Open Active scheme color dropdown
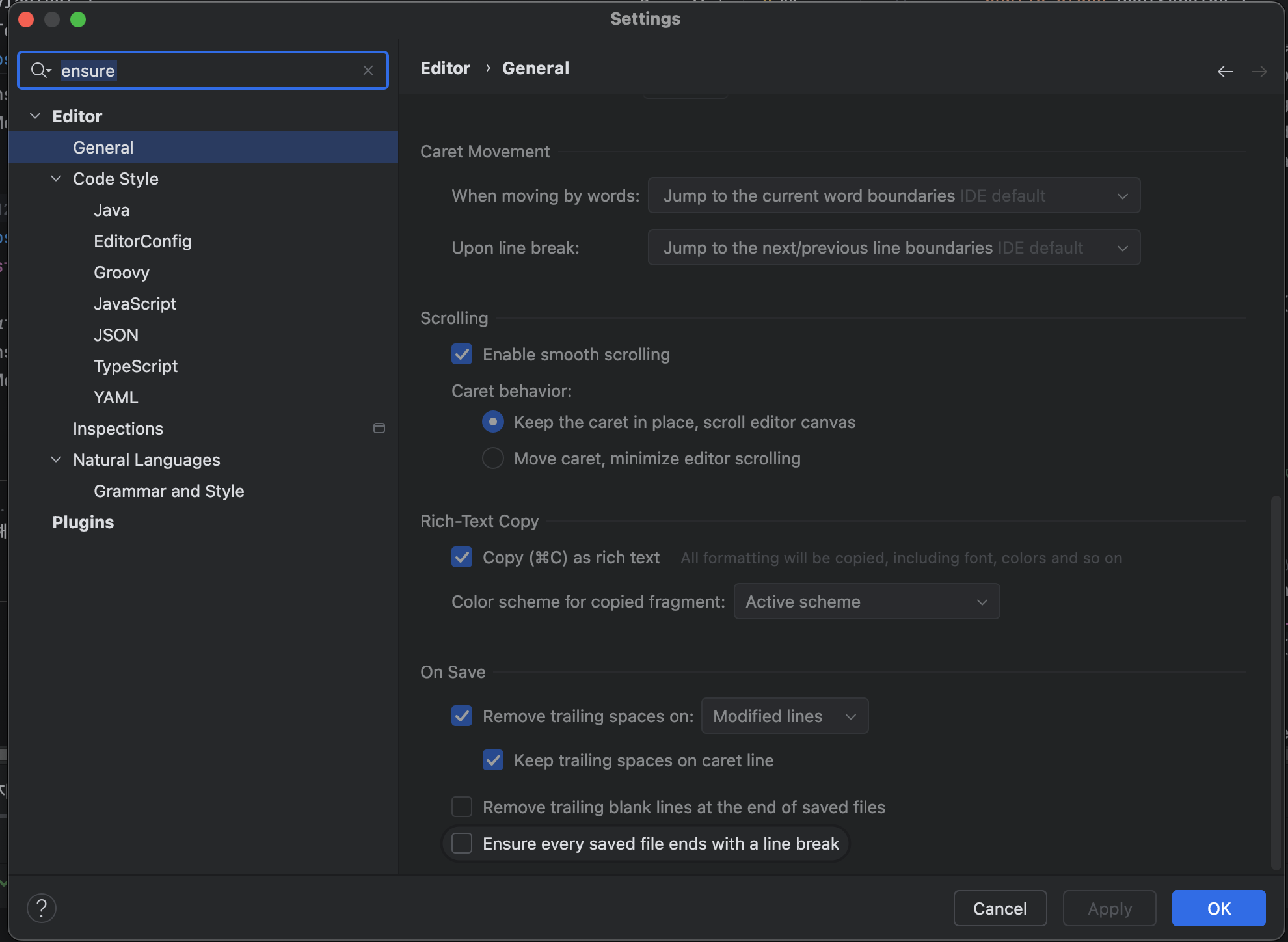1288x942 pixels. tap(866, 602)
